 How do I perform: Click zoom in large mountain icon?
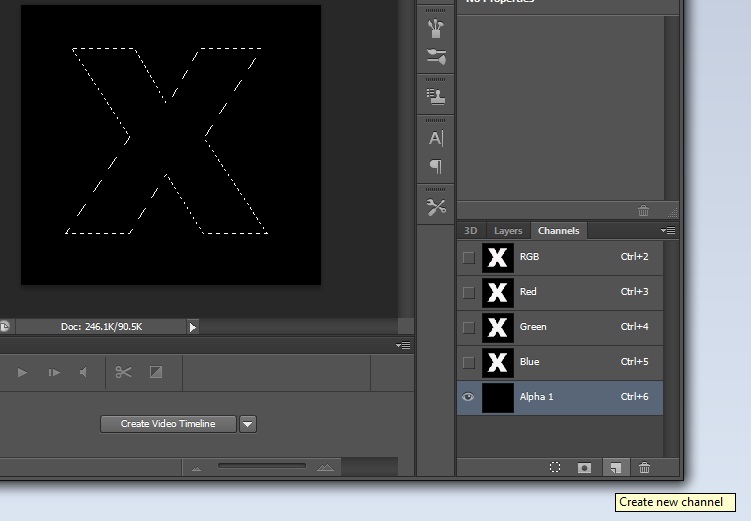(325, 467)
